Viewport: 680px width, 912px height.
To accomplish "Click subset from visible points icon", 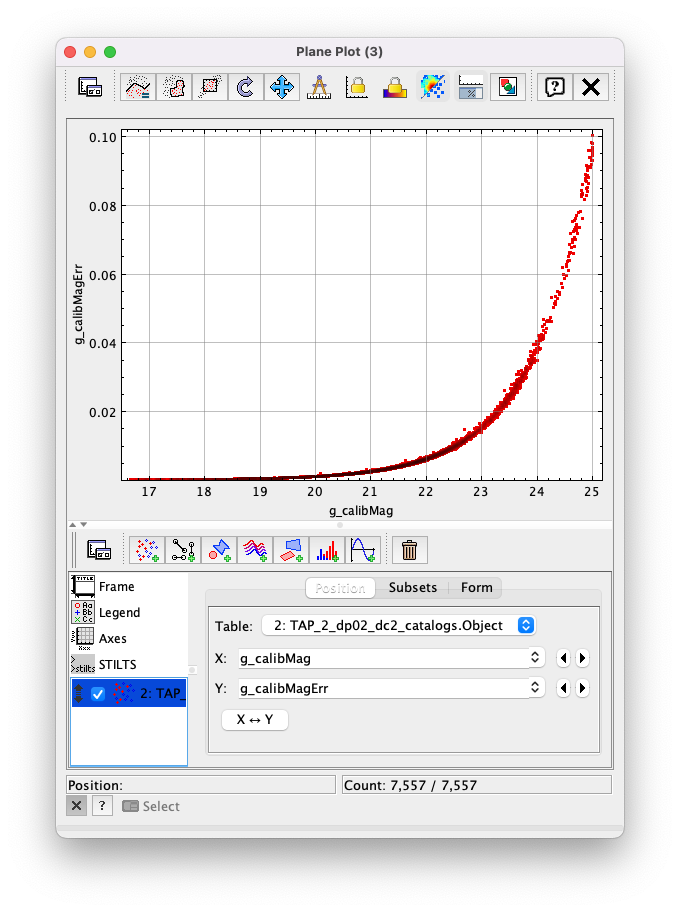I will coord(210,87).
